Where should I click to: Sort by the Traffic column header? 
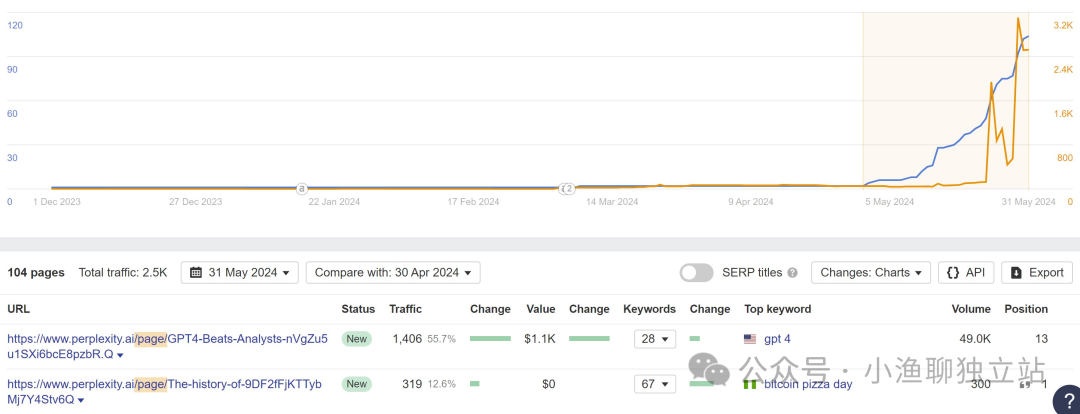click(x=406, y=309)
